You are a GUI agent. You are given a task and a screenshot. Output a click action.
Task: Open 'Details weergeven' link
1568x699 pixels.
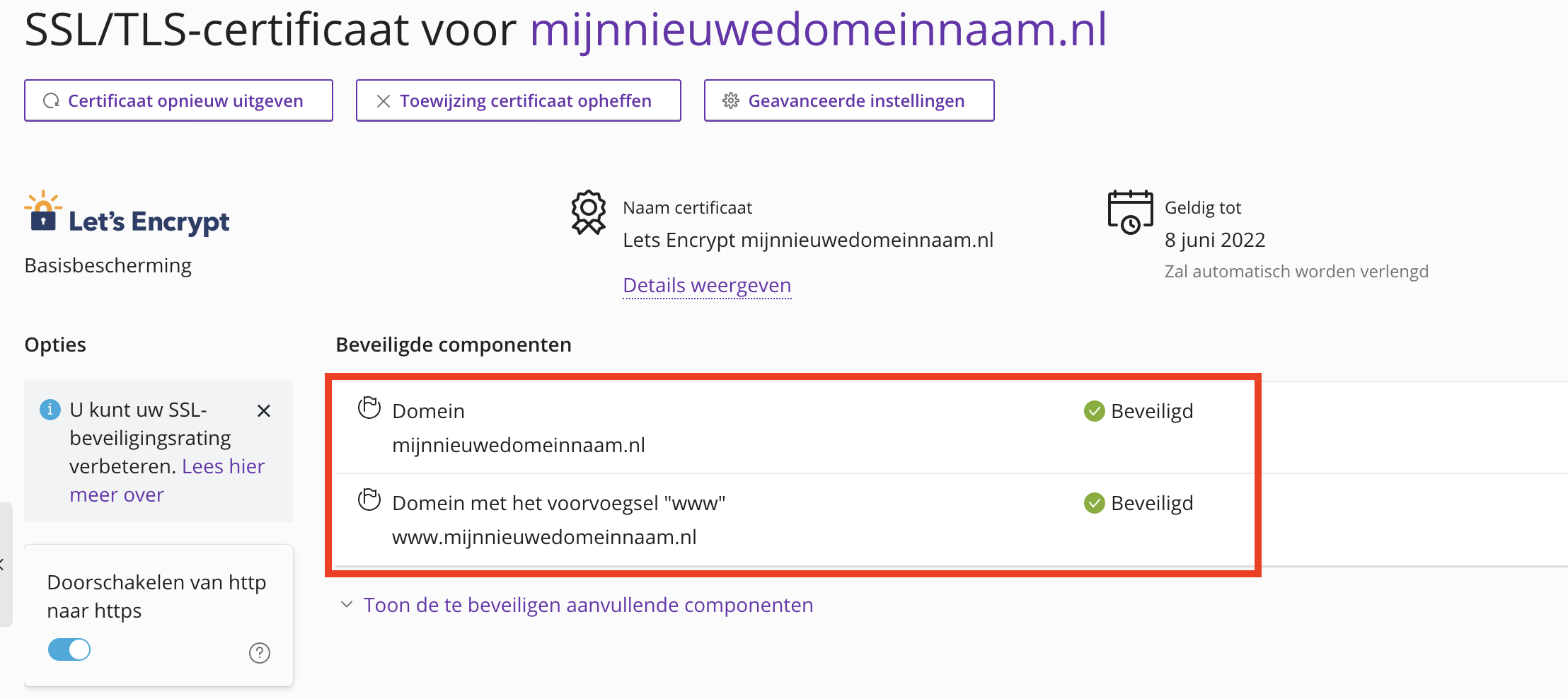click(707, 286)
